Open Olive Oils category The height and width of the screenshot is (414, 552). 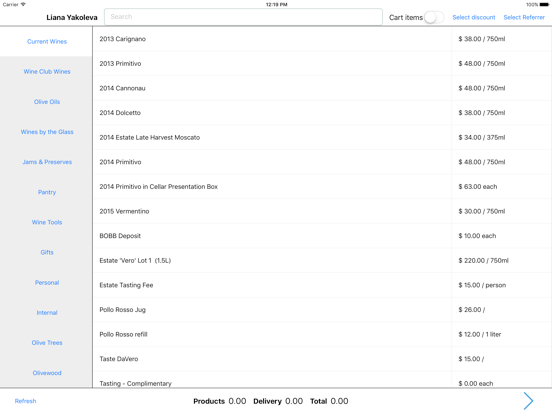point(47,102)
